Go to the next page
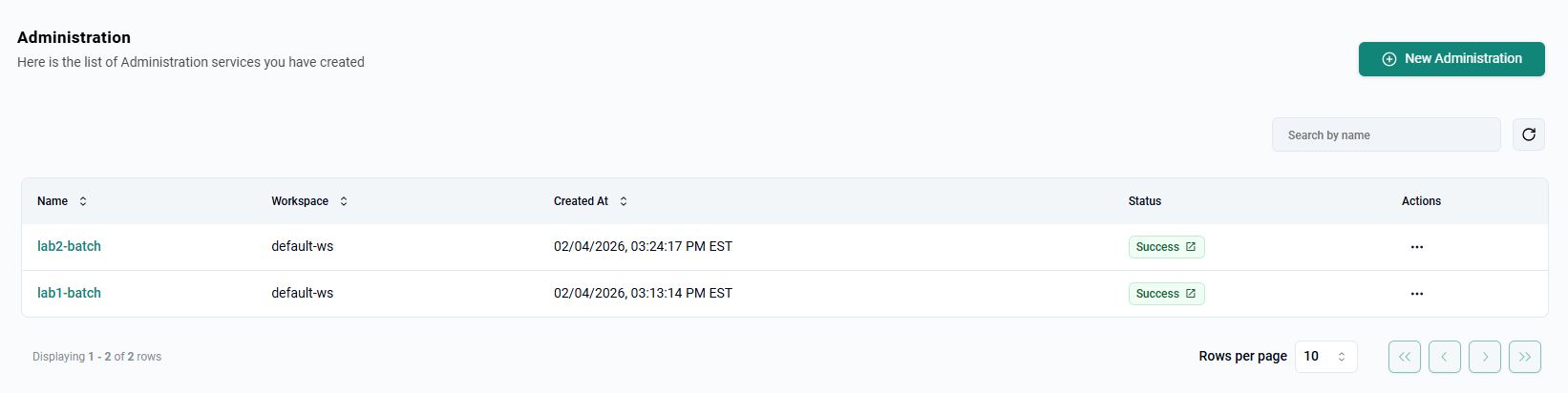Image resolution: width=1568 pixels, height=393 pixels. [x=1484, y=357]
